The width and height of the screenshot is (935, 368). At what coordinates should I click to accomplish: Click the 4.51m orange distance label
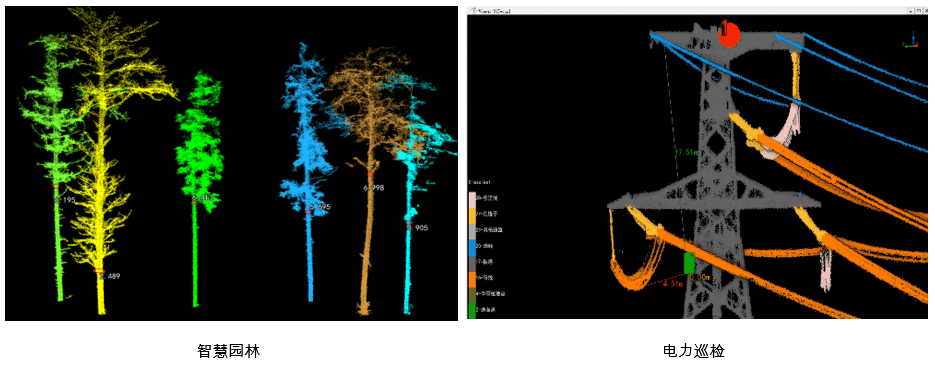[x=673, y=284]
